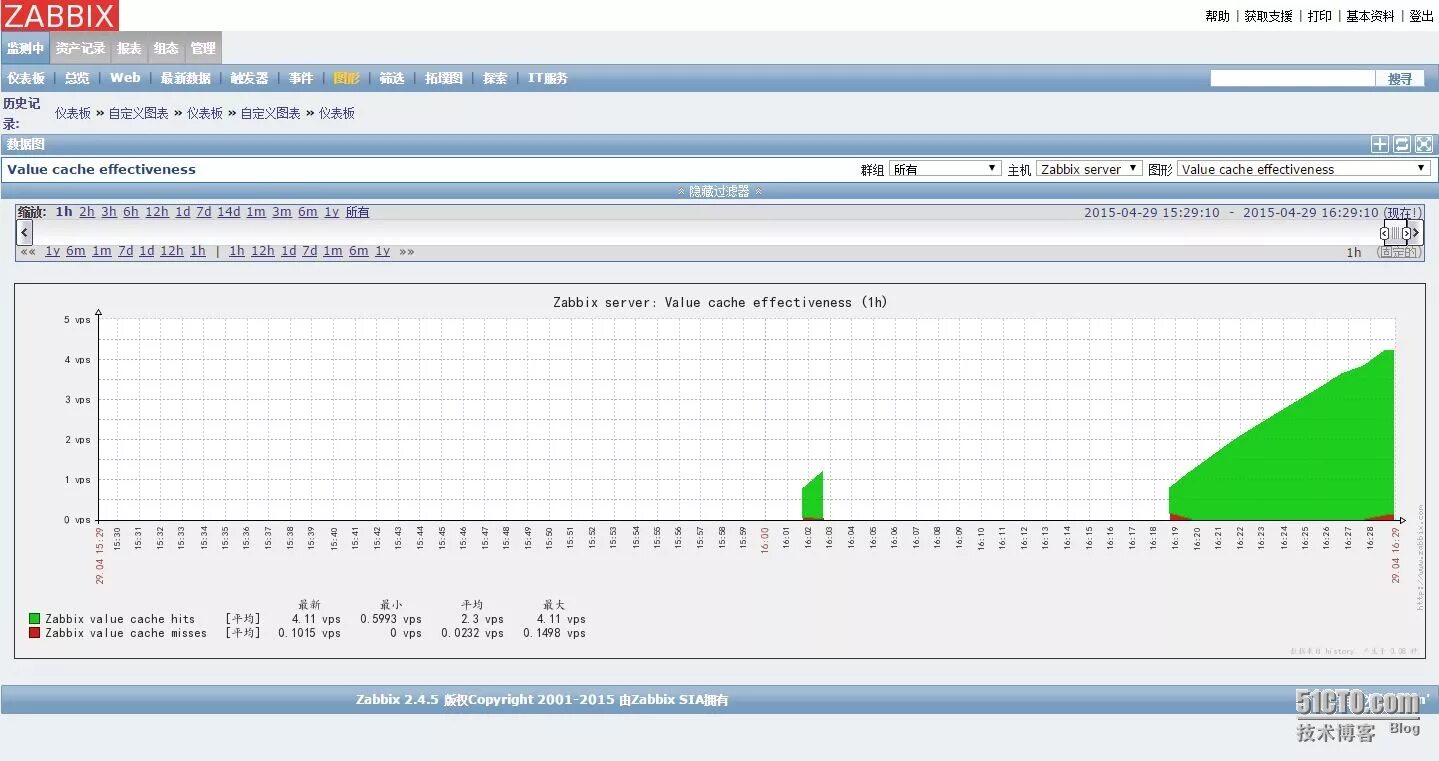Image resolution: width=1439 pixels, height=761 pixels.
Task: Switch the time range to 现在!
Action: (x=1404, y=212)
